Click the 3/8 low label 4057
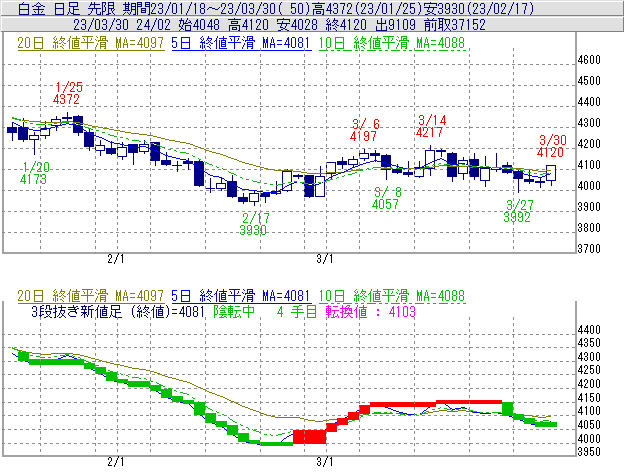 (385, 204)
